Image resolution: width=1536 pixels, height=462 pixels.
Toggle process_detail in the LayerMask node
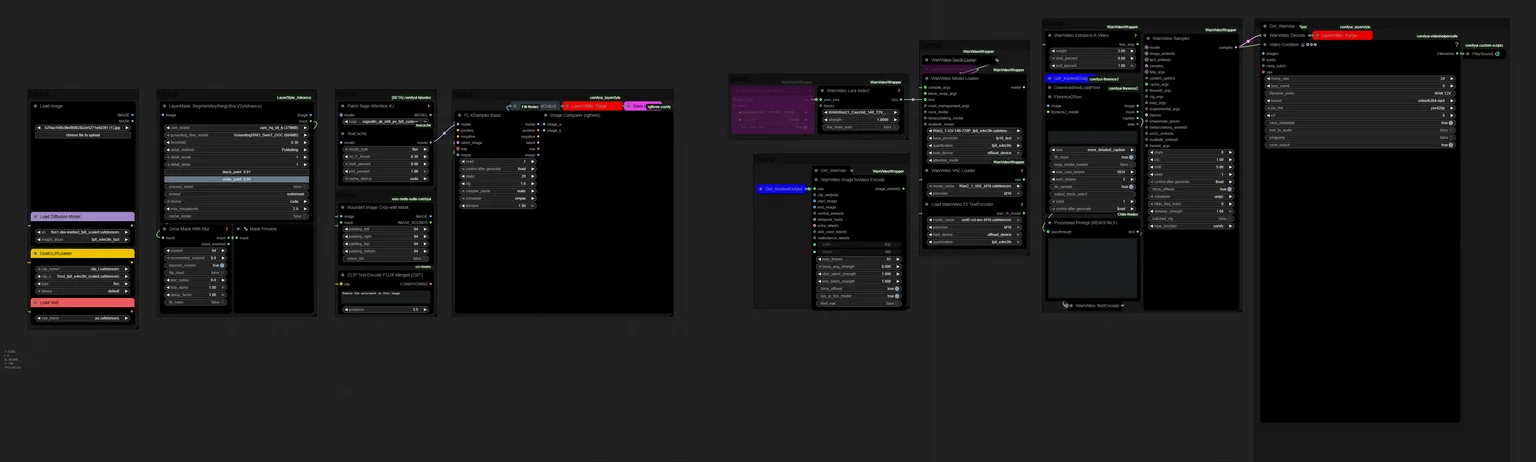(236, 187)
